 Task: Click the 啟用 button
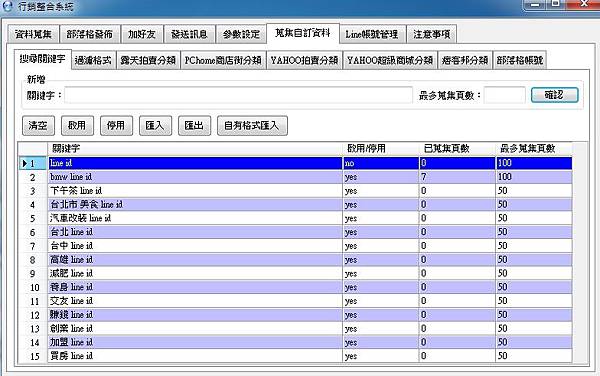point(77,125)
